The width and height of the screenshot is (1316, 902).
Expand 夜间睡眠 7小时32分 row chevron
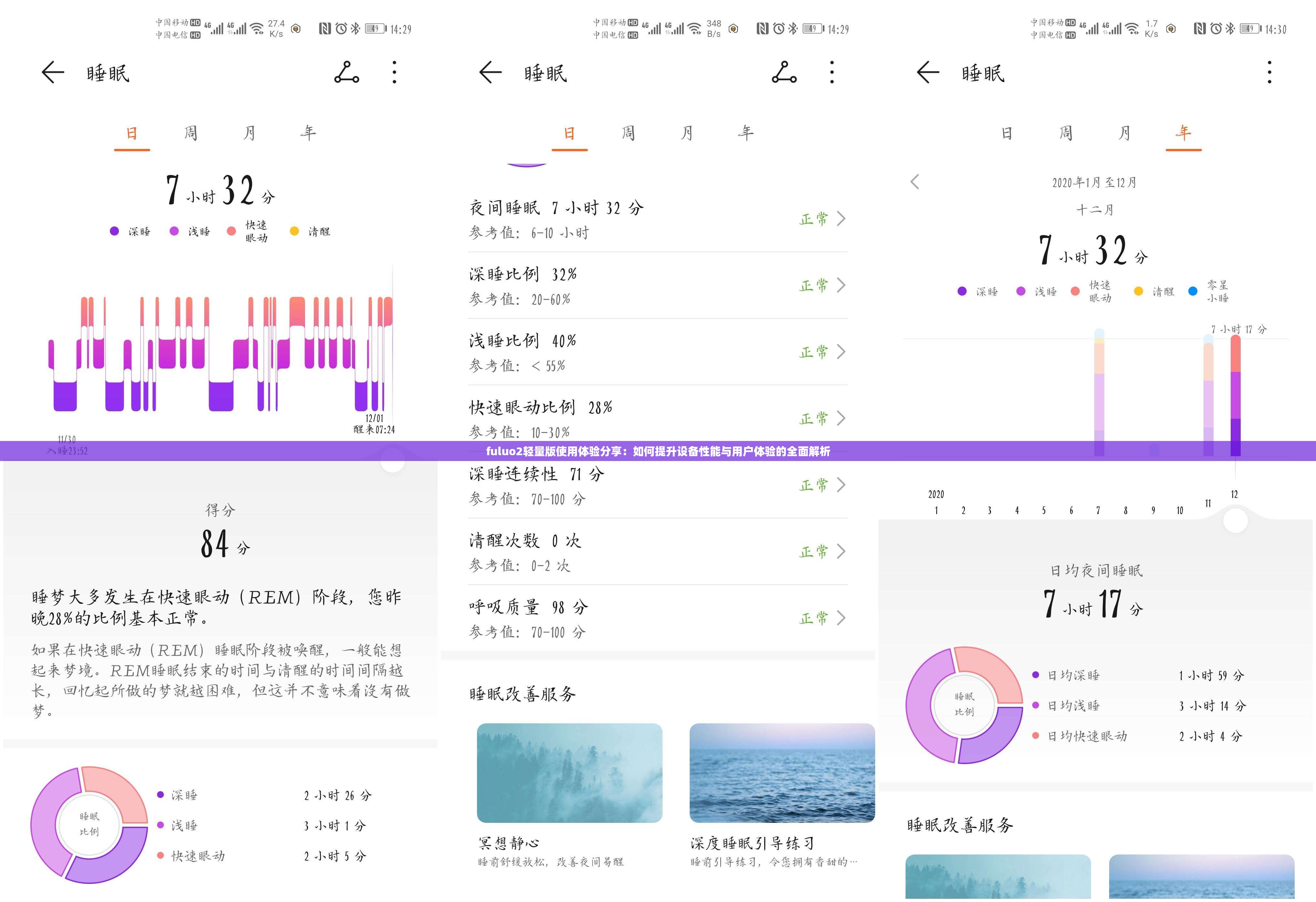click(841, 219)
